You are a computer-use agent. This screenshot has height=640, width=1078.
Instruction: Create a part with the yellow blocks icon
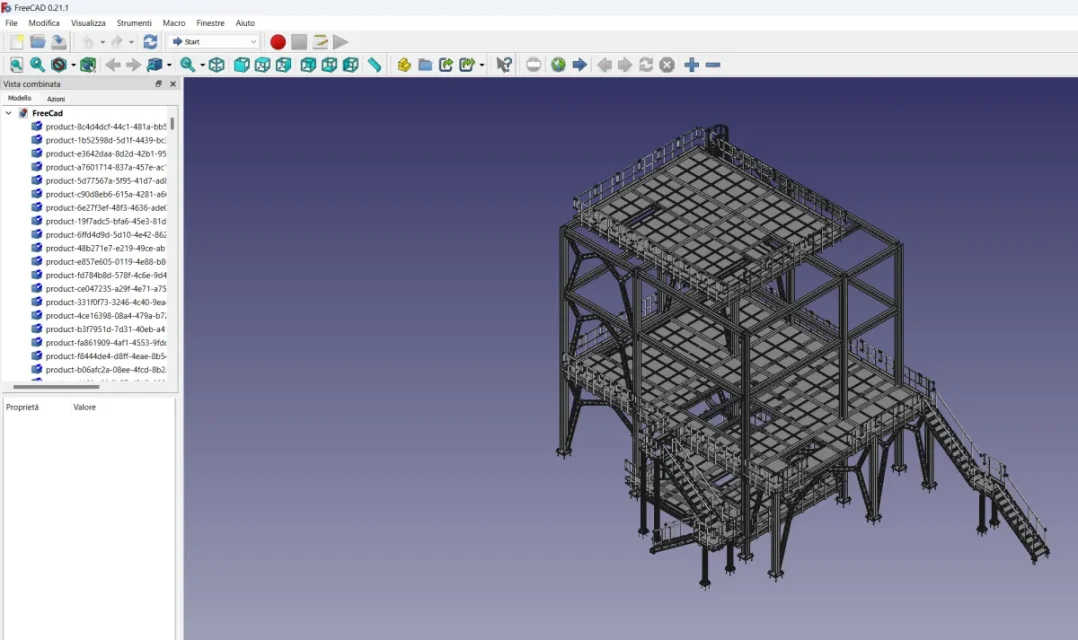404,65
